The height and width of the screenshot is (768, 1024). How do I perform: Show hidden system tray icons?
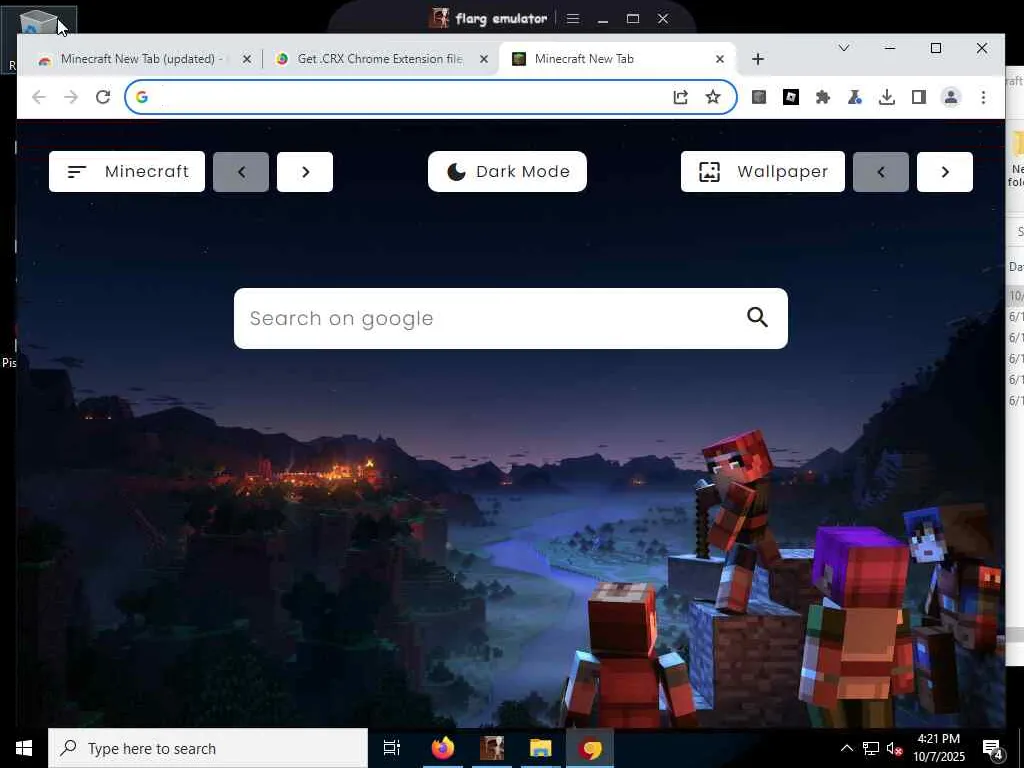tap(846, 748)
